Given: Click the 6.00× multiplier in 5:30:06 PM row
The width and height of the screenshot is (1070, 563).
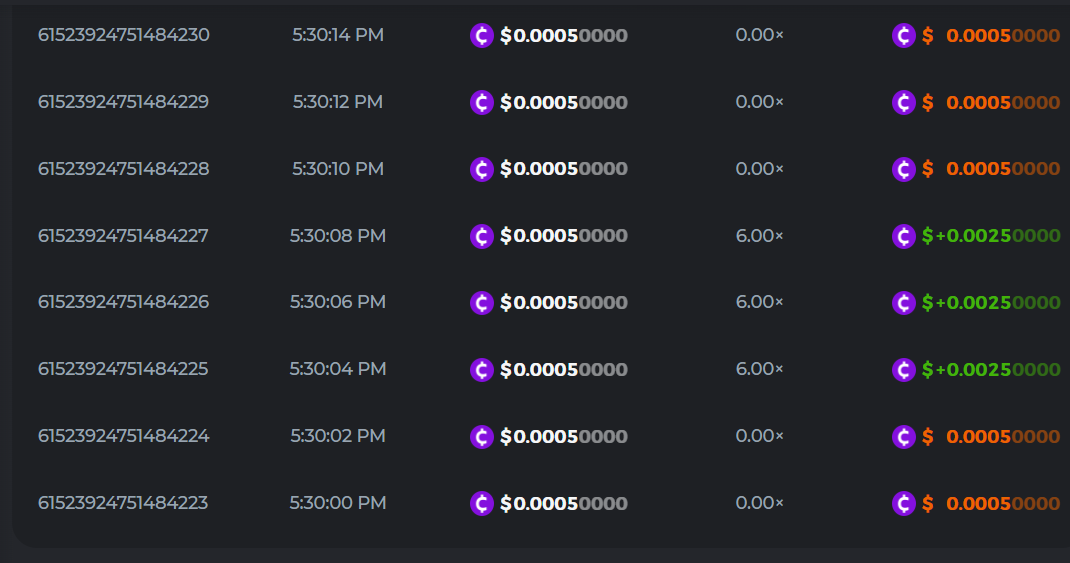Looking at the screenshot, I should (759, 302).
